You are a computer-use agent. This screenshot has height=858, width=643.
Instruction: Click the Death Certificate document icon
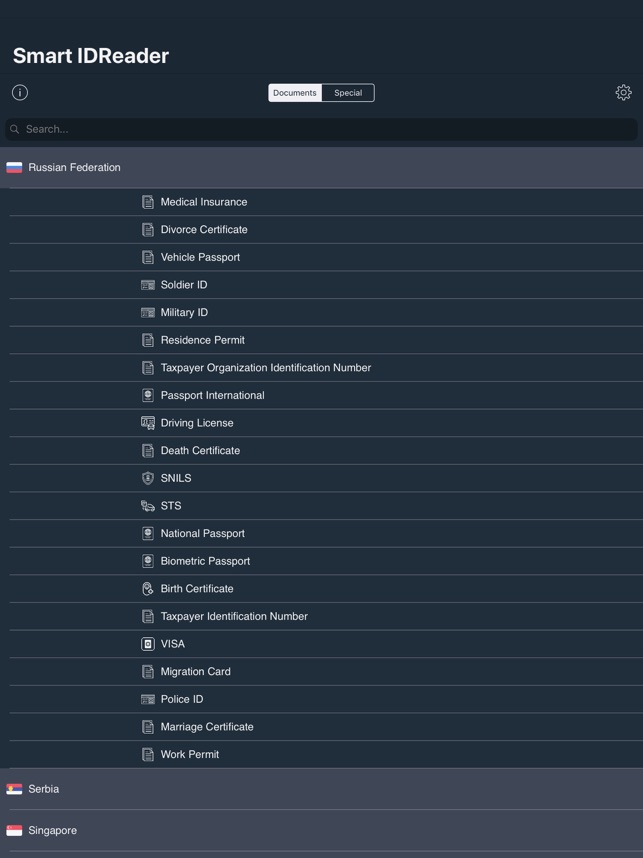pyautogui.click(x=148, y=450)
